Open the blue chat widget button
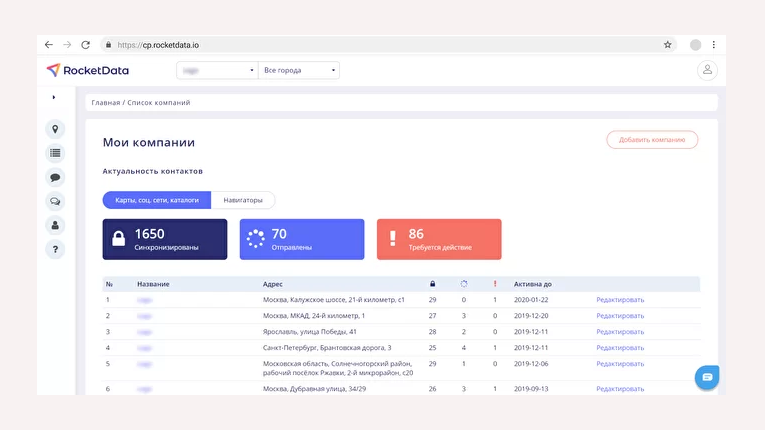The image size is (765, 430). (707, 377)
